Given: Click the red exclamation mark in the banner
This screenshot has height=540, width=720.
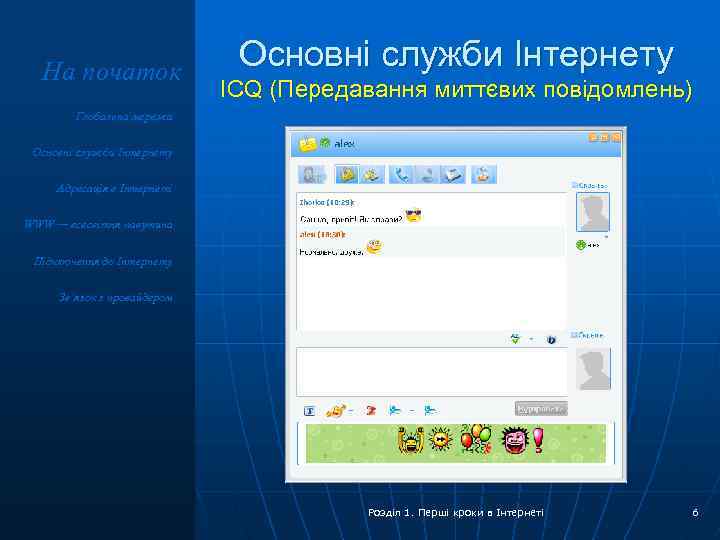Looking at the screenshot, I should pyautogui.click(x=538, y=440).
